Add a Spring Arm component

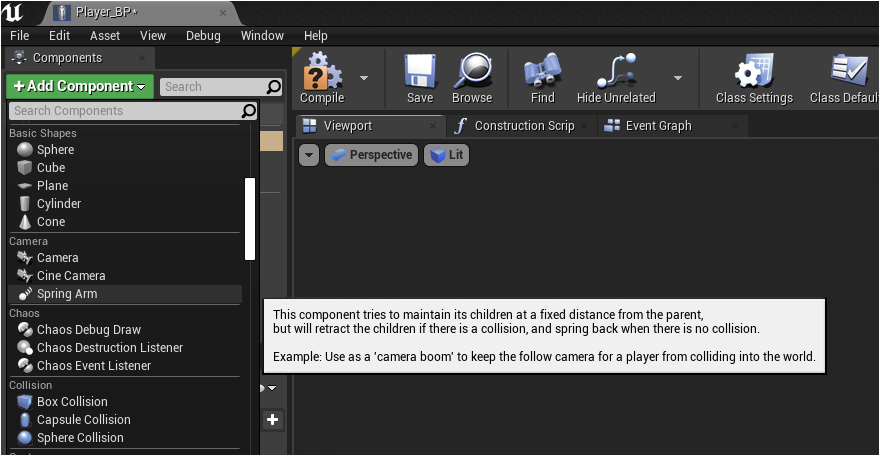pos(125,293)
